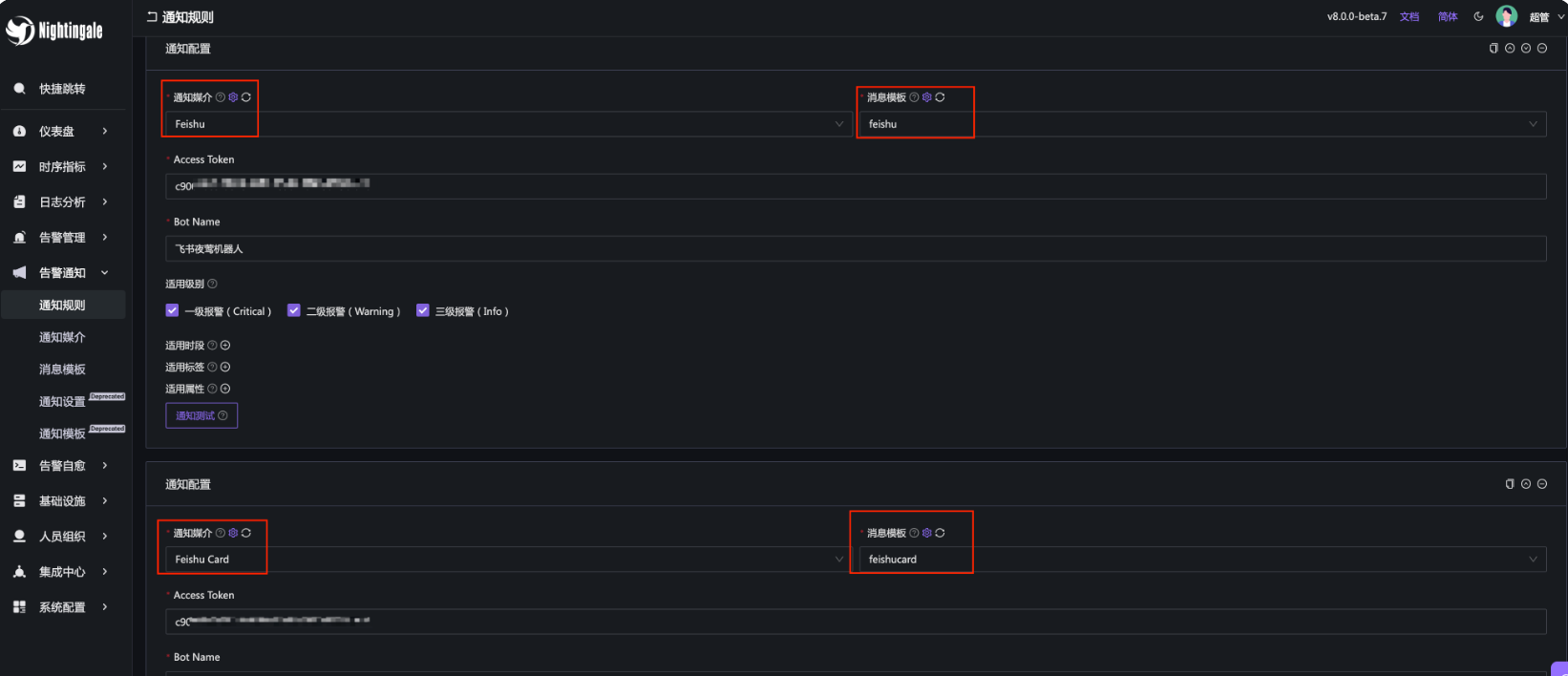Click refresh icon beside feishucard 消息模板 label
This screenshot has width=1568, height=676.
[x=940, y=533]
